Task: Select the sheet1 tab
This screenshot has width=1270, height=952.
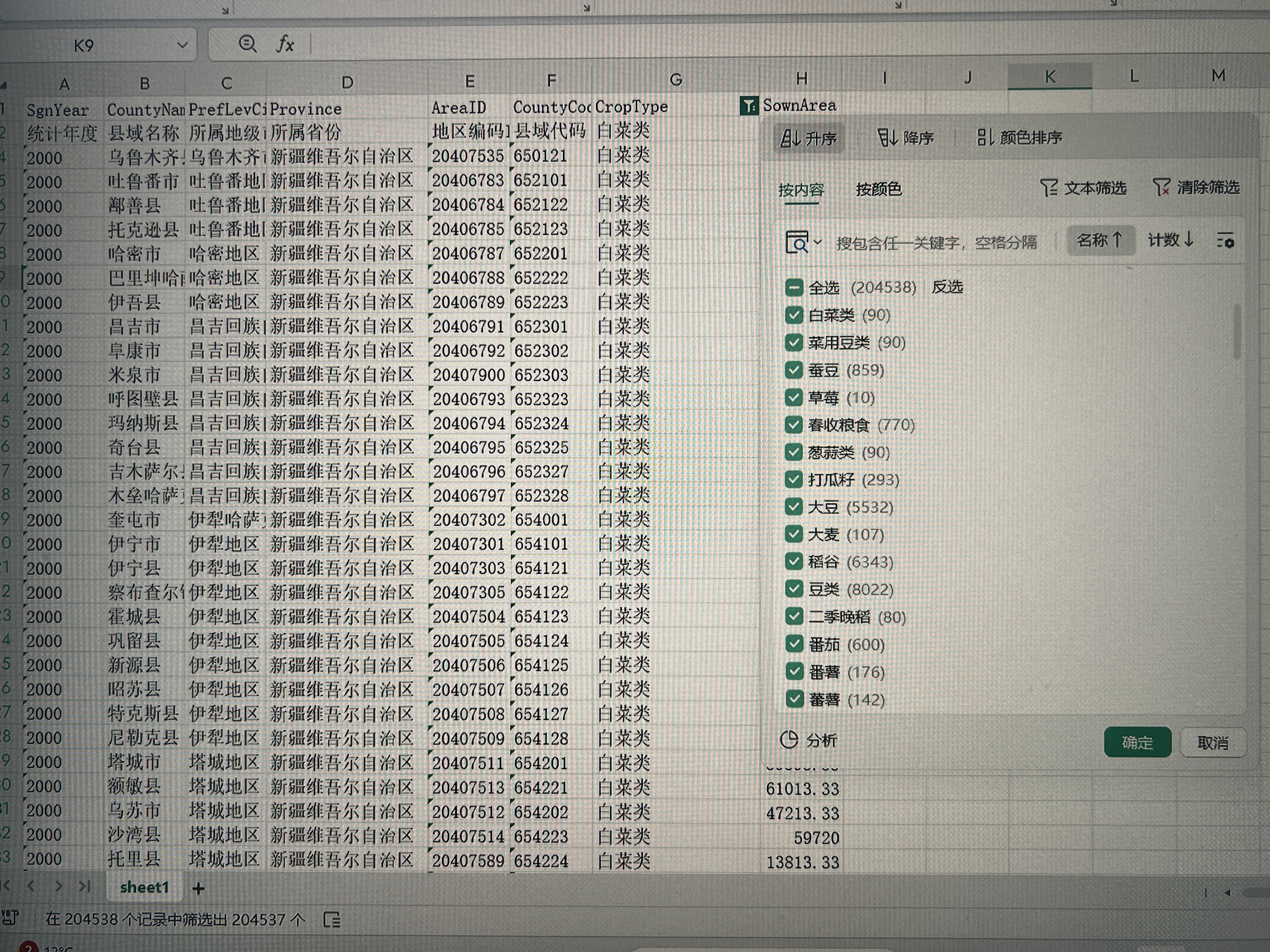Action: [144, 887]
